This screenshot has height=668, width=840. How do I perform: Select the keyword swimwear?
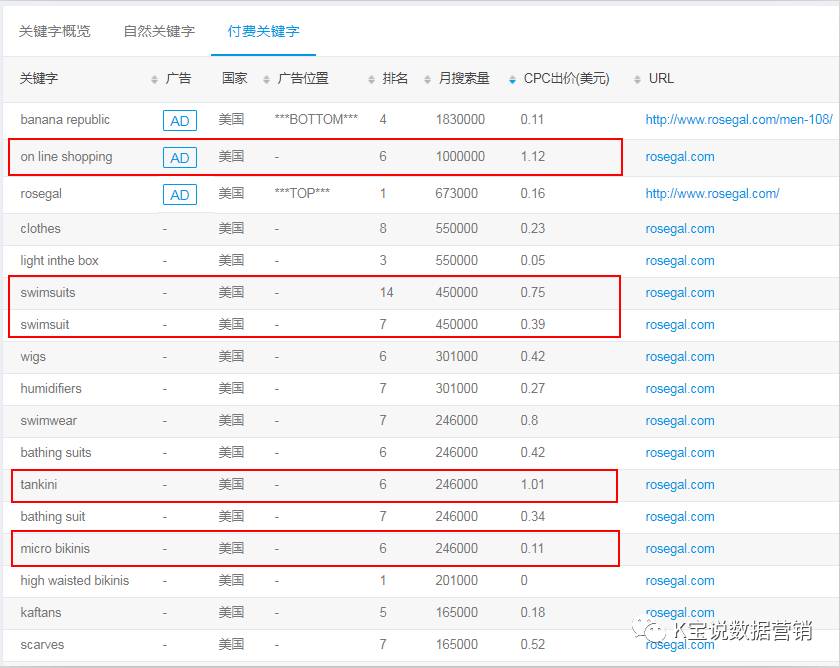point(48,421)
